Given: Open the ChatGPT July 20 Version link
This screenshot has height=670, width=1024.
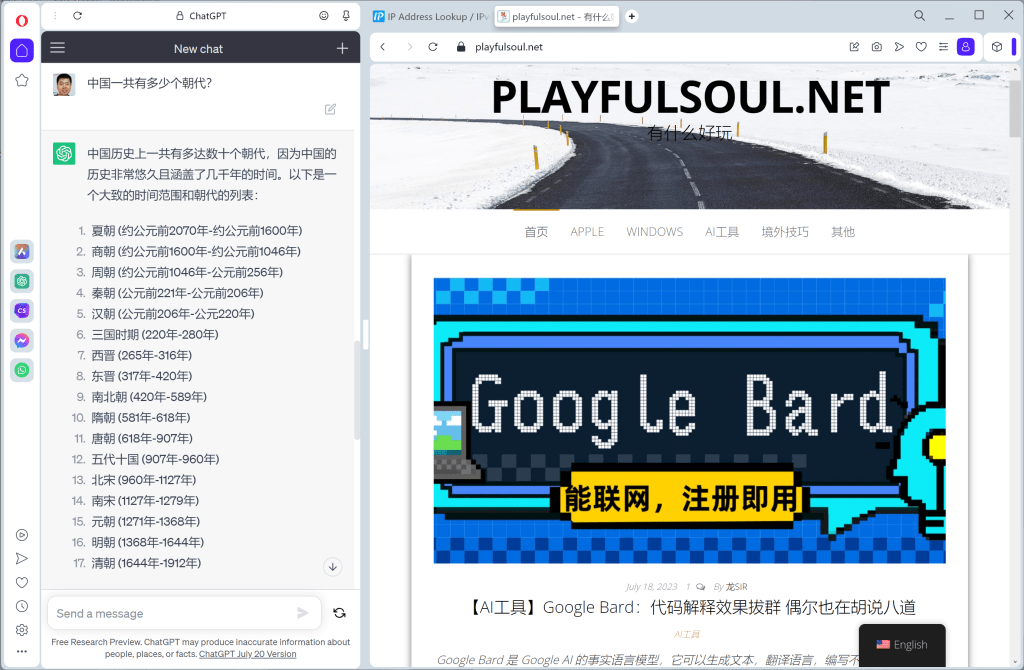Looking at the screenshot, I should point(248,654).
